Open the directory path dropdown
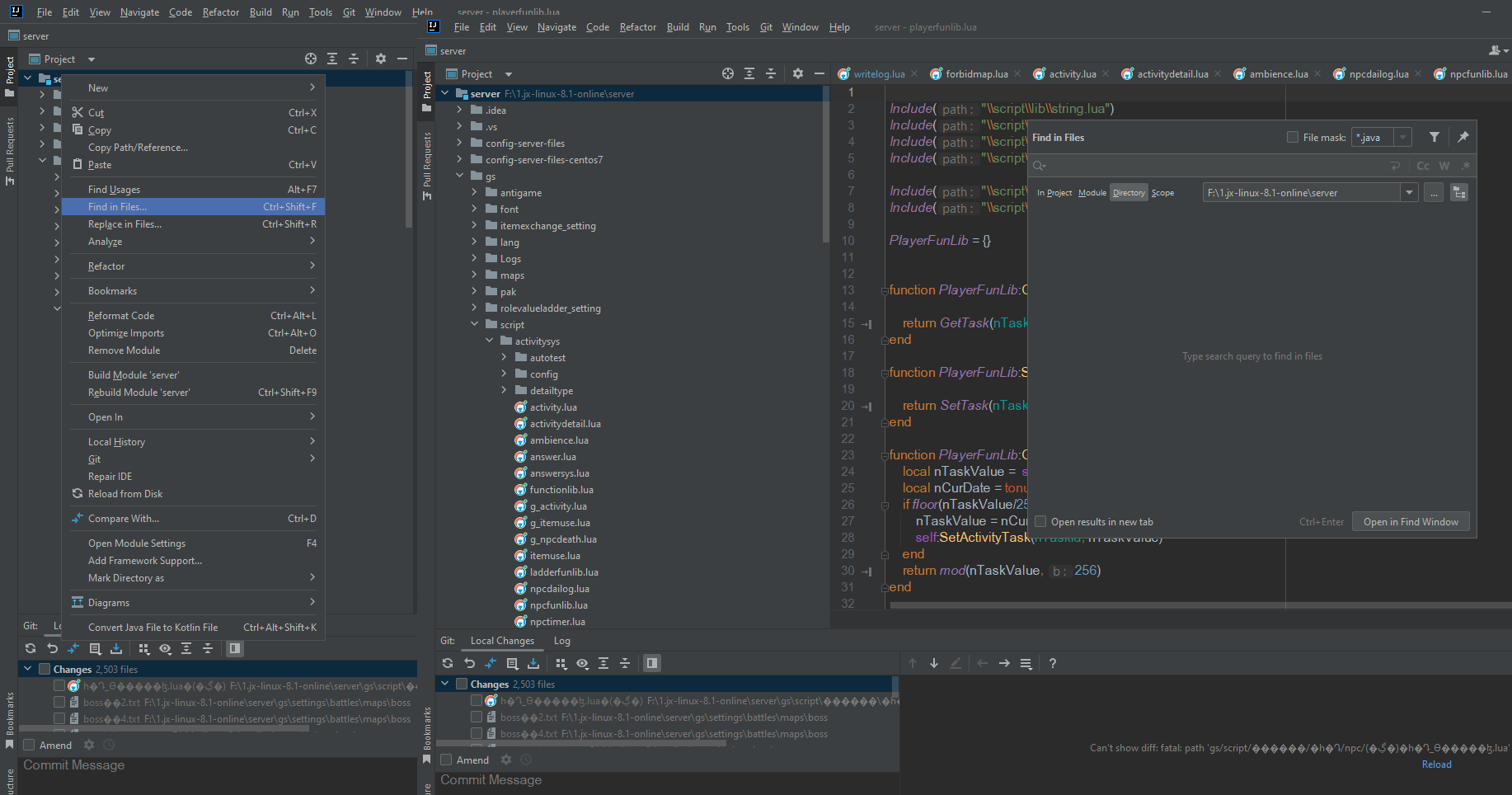Viewport: 1512px width, 795px height. [x=1410, y=193]
